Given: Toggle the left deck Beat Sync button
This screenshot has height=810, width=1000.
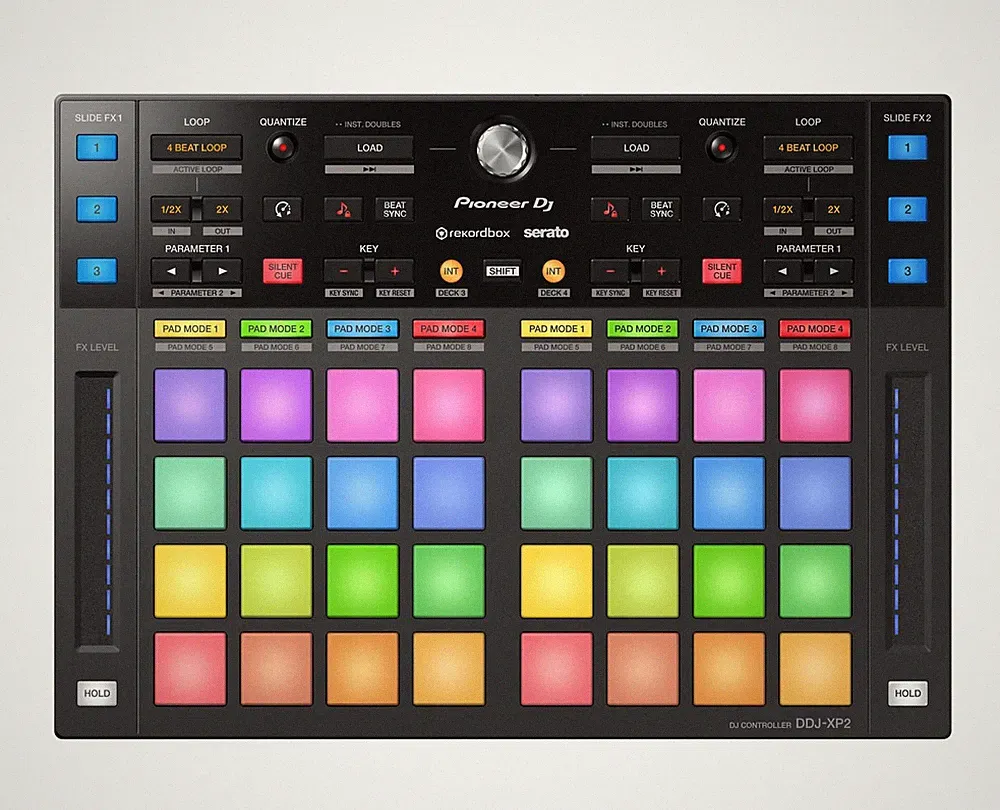Looking at the screenshot, I should point(394,209).
